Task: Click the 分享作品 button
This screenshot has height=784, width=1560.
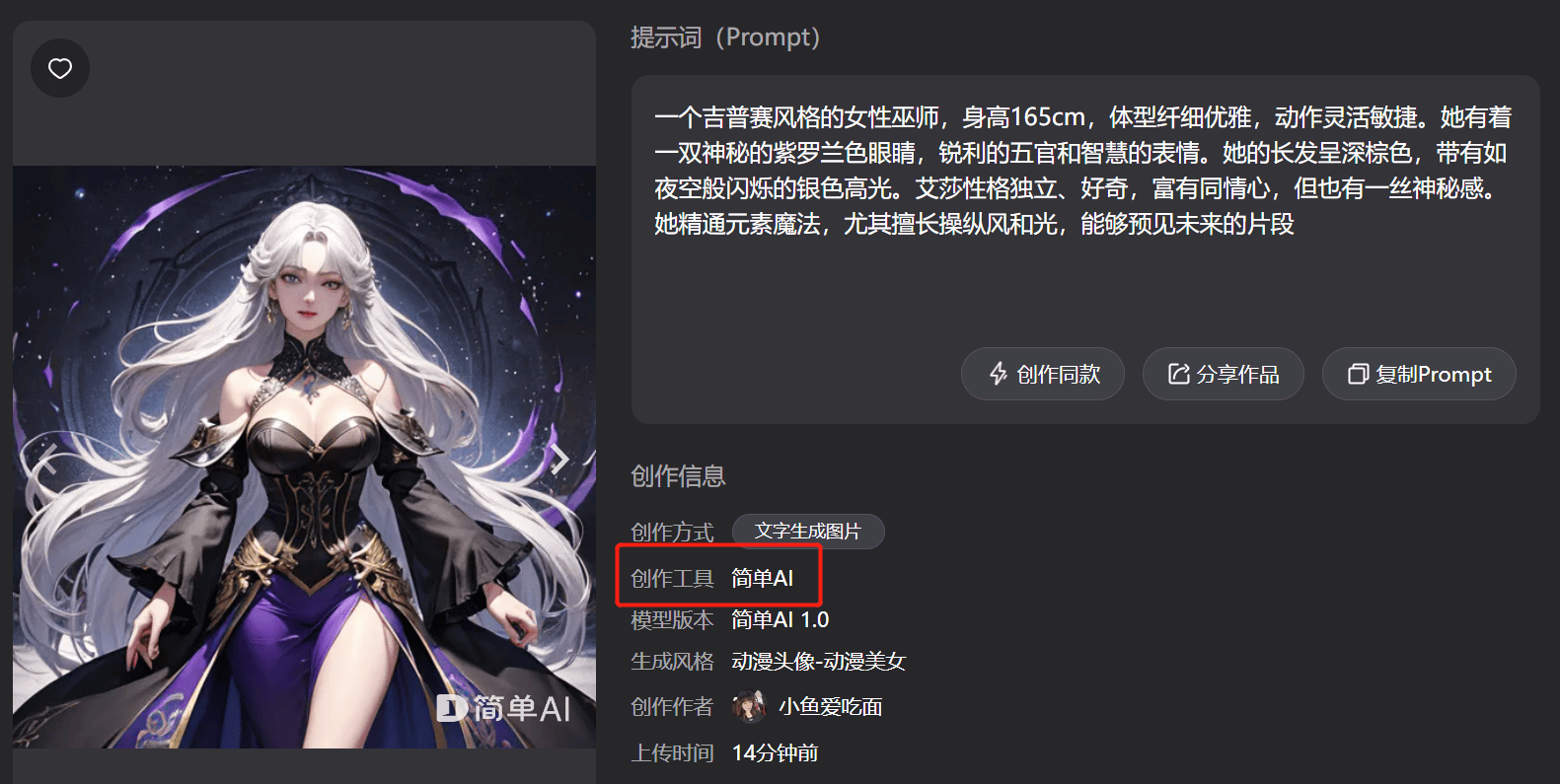Action: 1224,374
